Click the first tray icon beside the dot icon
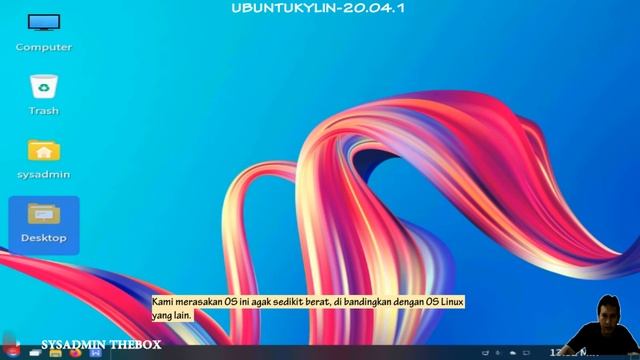Viewport: 640px width, 360px height. (485, 353)
